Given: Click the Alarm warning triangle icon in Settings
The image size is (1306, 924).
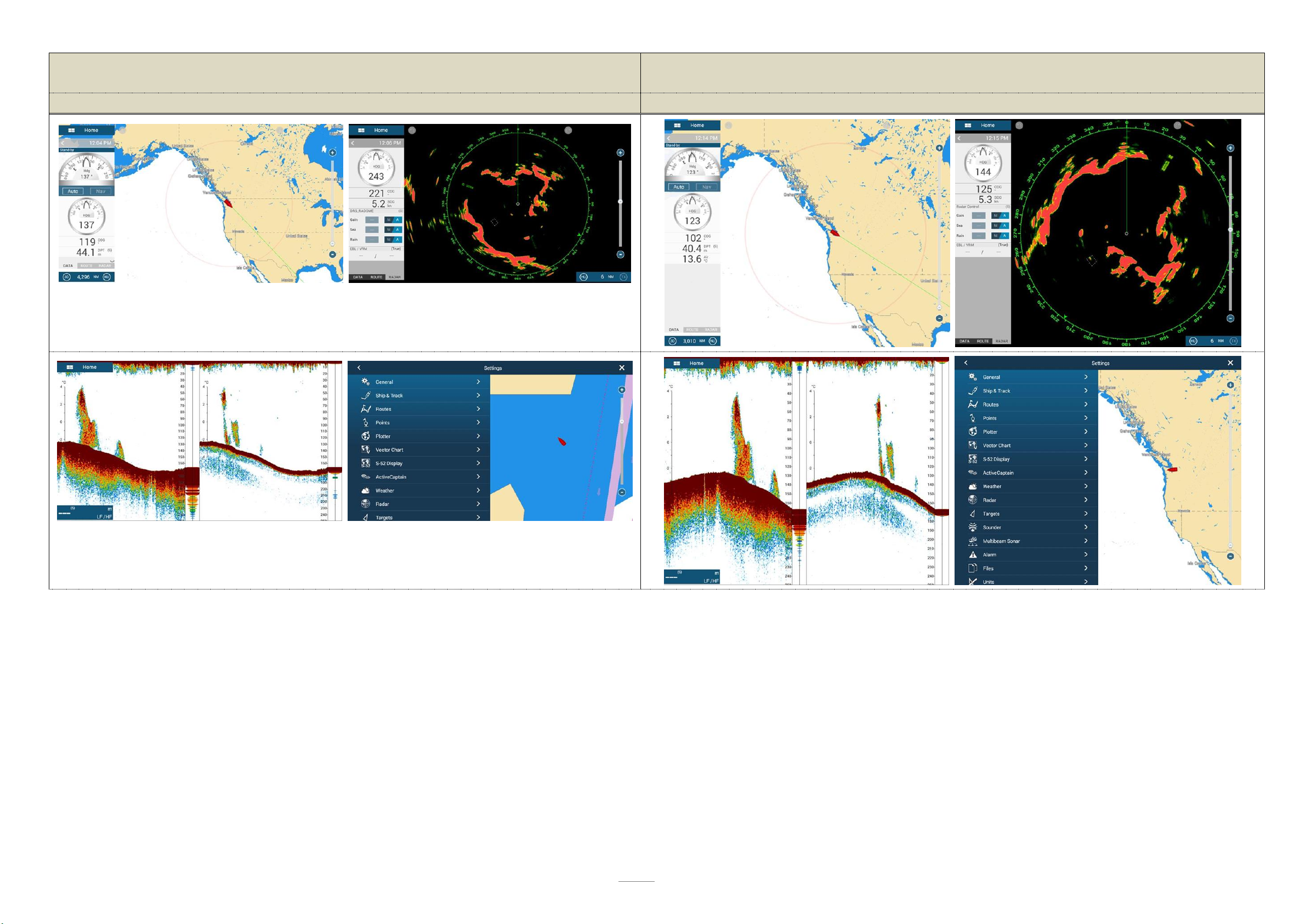Looking at the screenshot, I should [973, 555].
